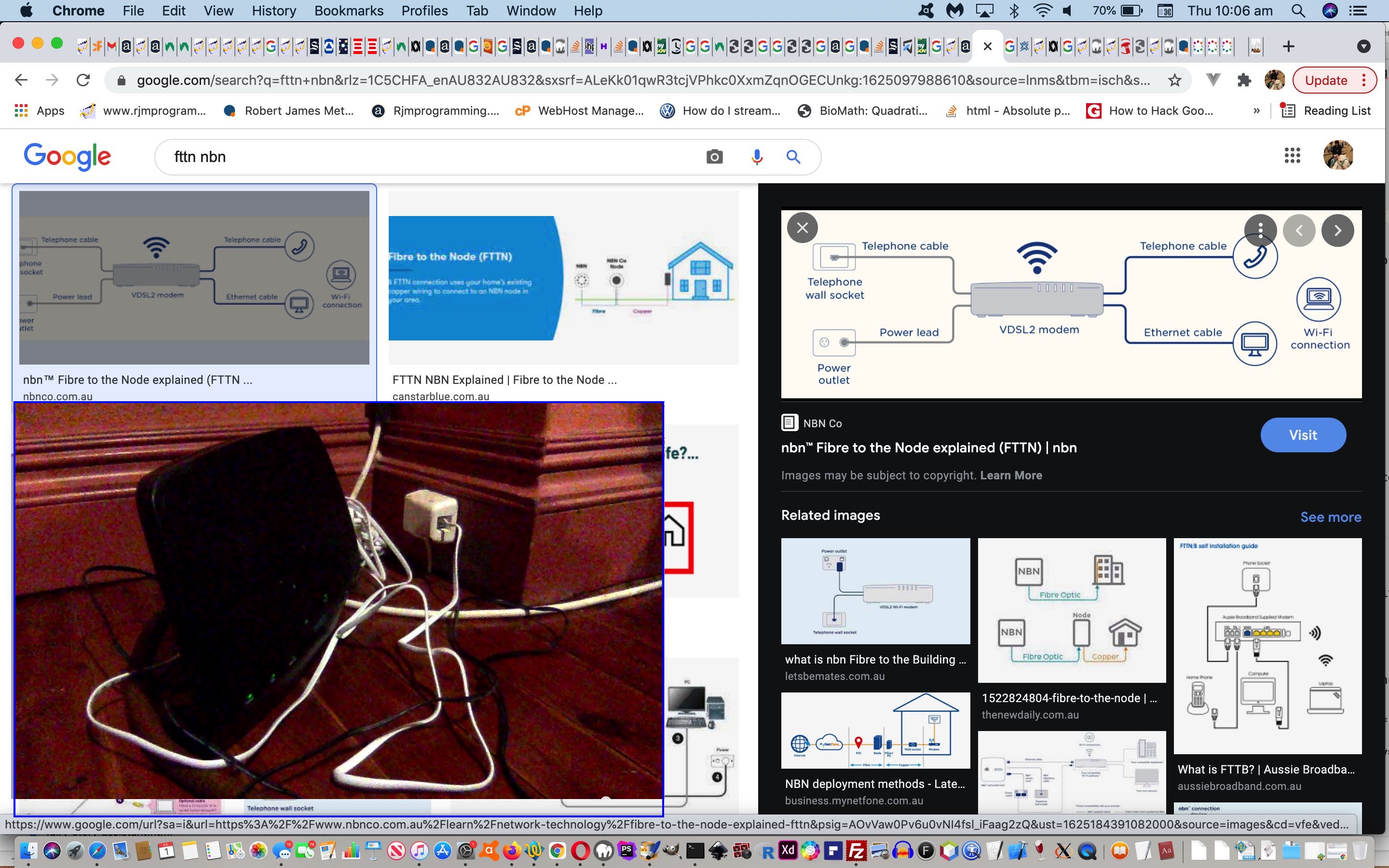Screen dimensions: 1389x868
Task: Open the Profiles menu
Action: (424, 11)
